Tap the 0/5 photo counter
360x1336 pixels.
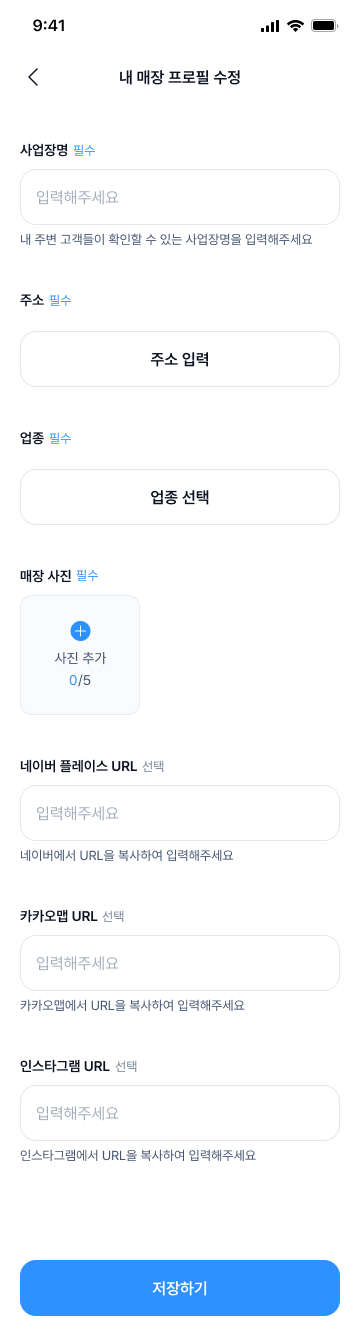pos(80,681)
